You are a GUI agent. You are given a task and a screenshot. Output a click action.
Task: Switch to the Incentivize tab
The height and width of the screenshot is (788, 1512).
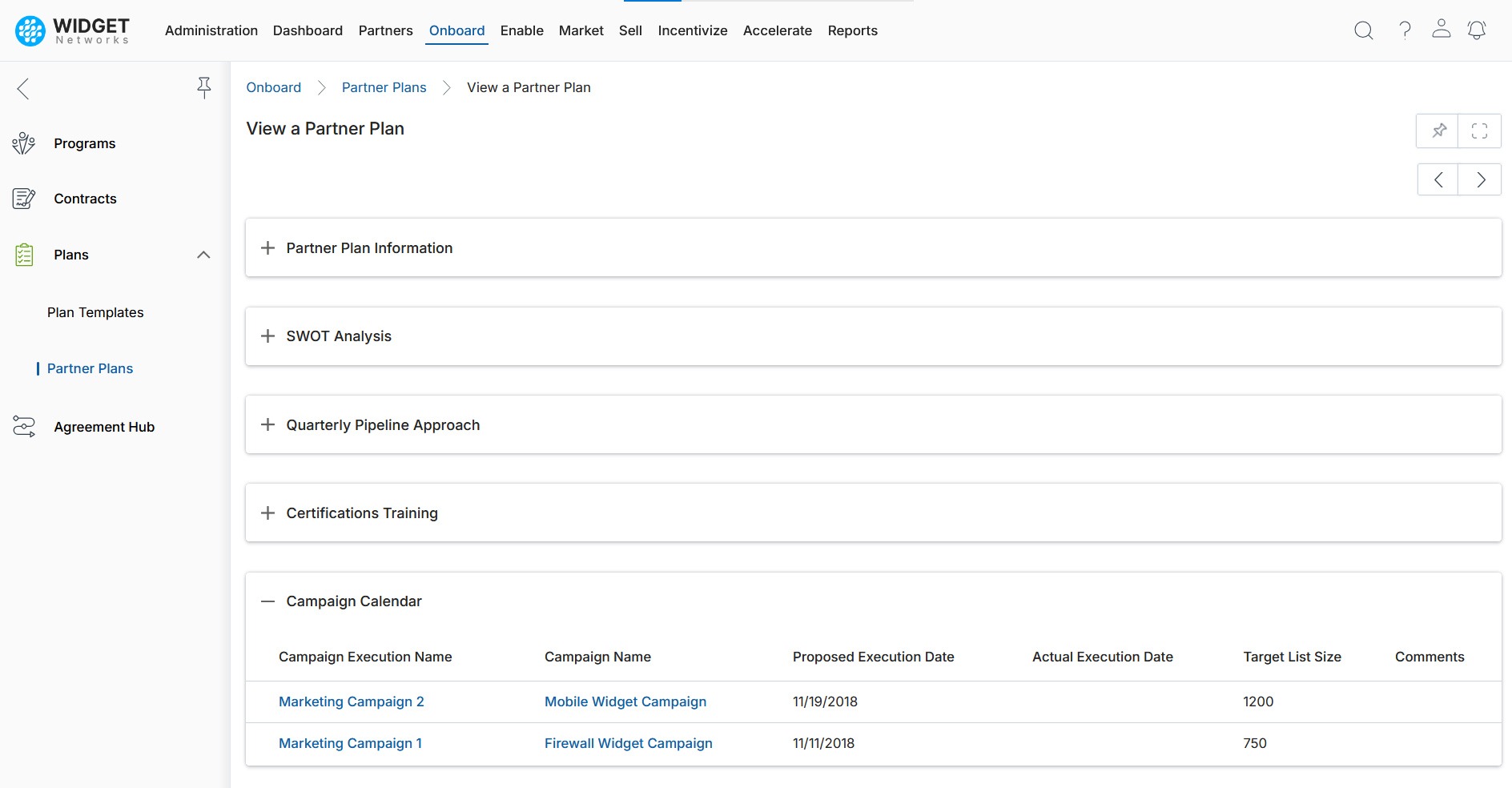coord(692,30)
